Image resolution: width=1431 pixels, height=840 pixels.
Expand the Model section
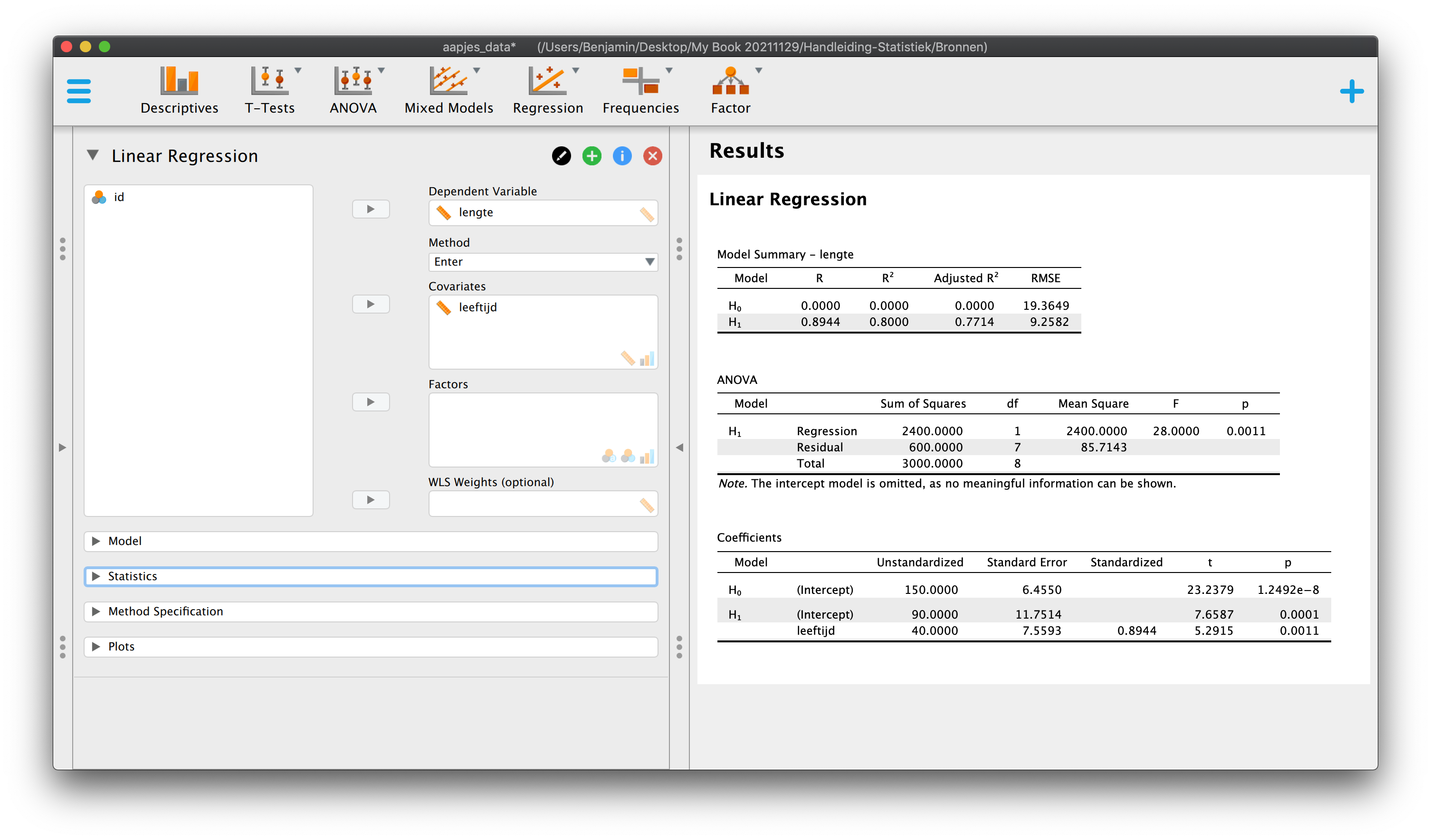pos(371,541)
